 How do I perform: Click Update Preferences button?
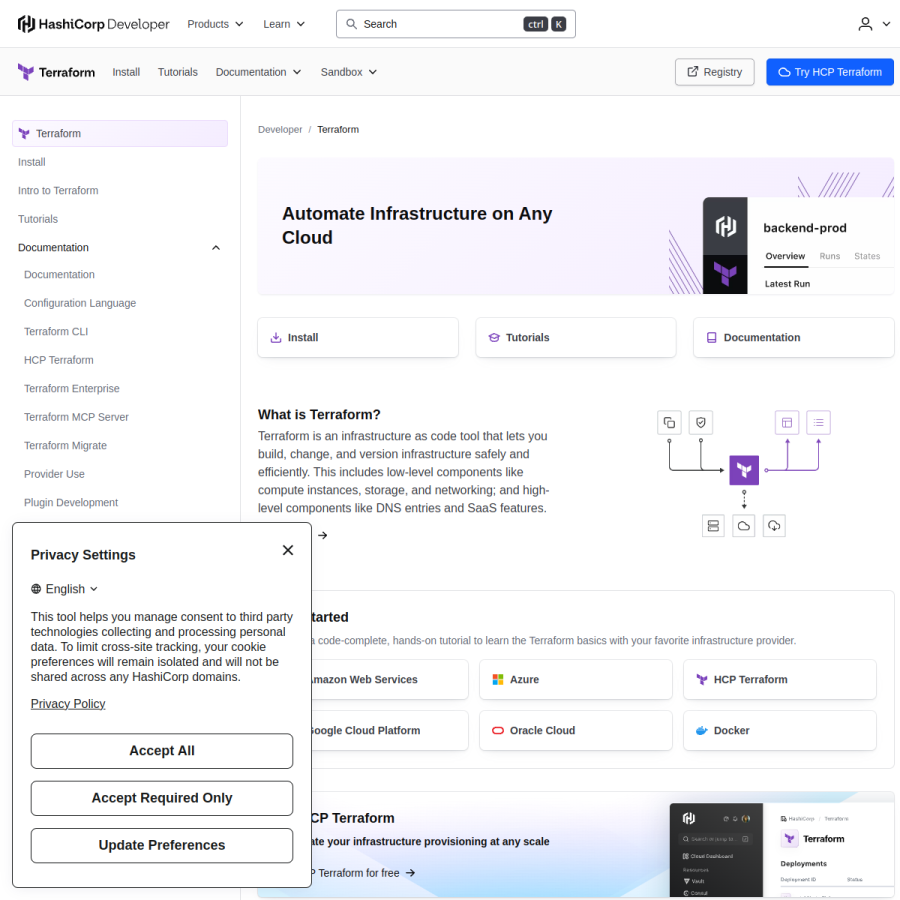(x=162, y=845)
